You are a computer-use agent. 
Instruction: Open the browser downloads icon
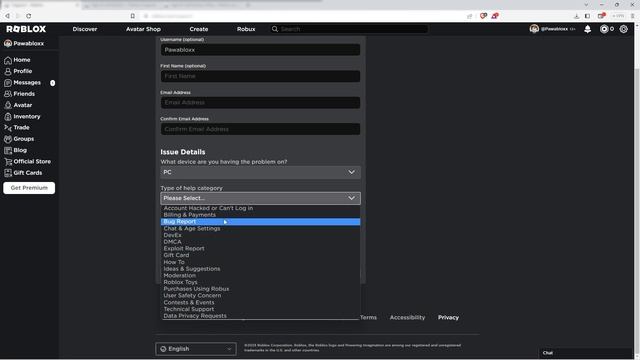(x=576, y=16)
